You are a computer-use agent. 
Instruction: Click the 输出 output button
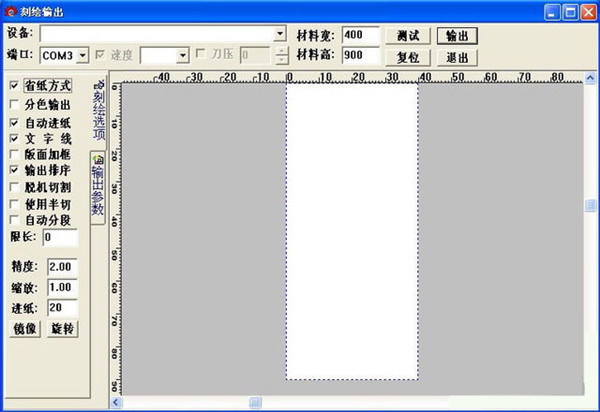[457, 35]
